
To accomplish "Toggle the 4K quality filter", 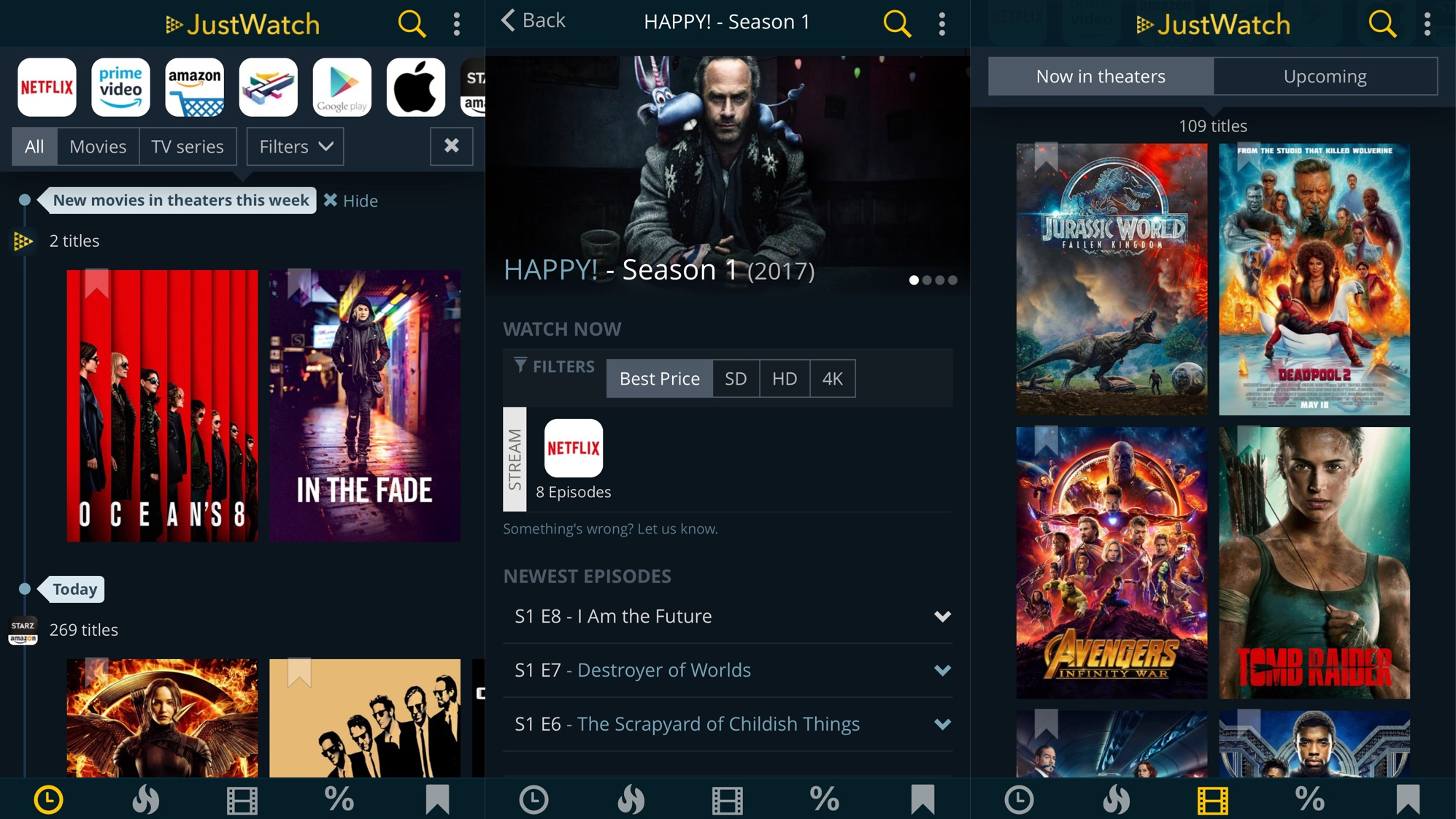I will coord(832,378).
